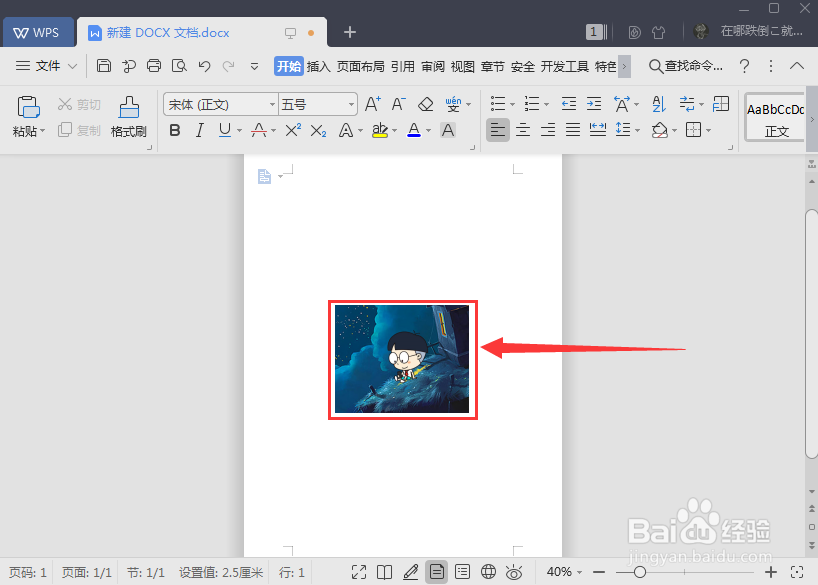The width and height of the screenshot is (818, 585).
Task: Click the WPS home button
Action: click(x=38, y=32)
